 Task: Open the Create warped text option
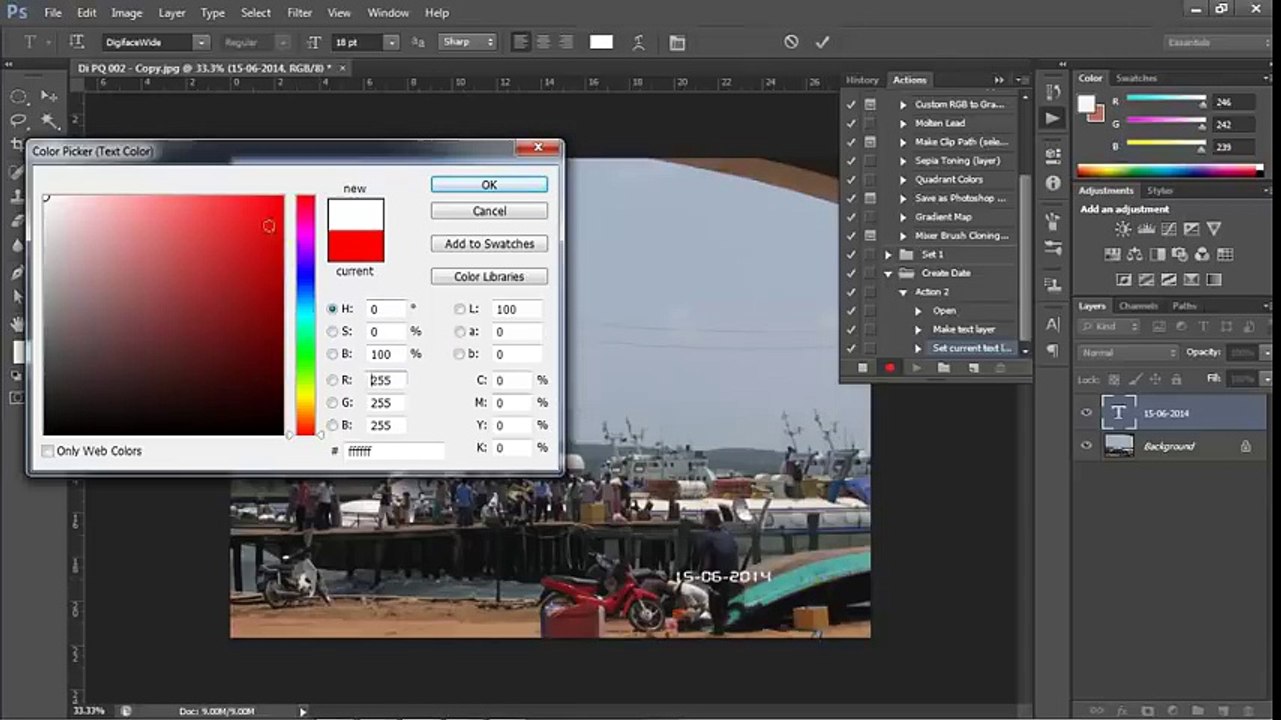(x=639, y=42)
